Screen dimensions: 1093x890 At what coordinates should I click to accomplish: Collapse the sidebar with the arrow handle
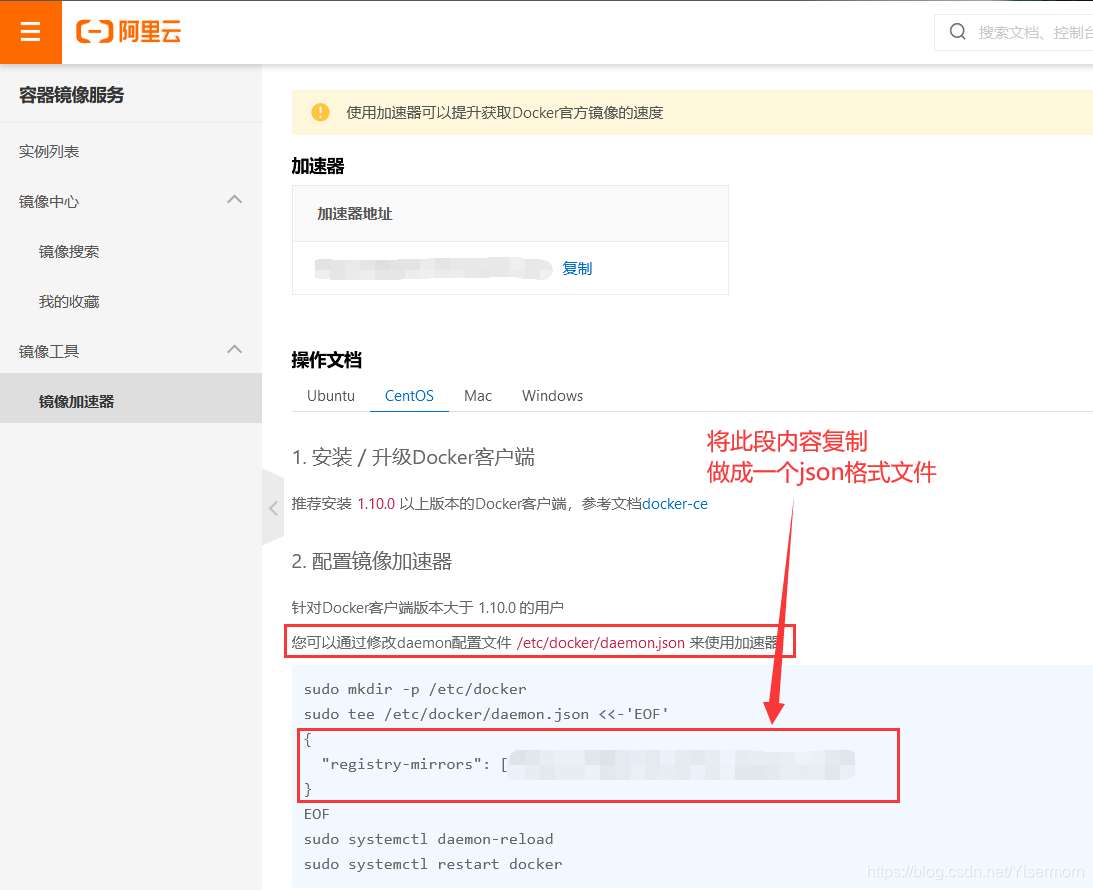[273, 507]
